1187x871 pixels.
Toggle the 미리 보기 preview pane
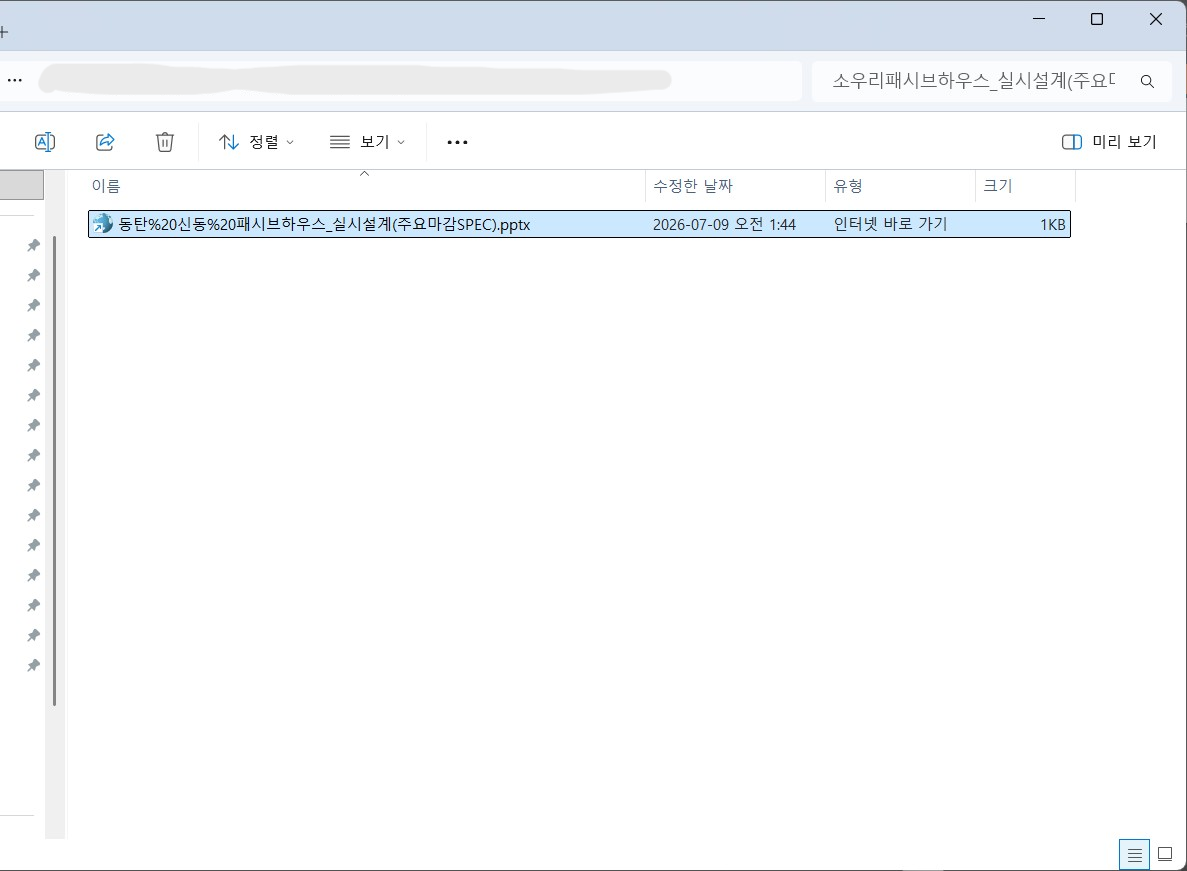pos(1109,142)
